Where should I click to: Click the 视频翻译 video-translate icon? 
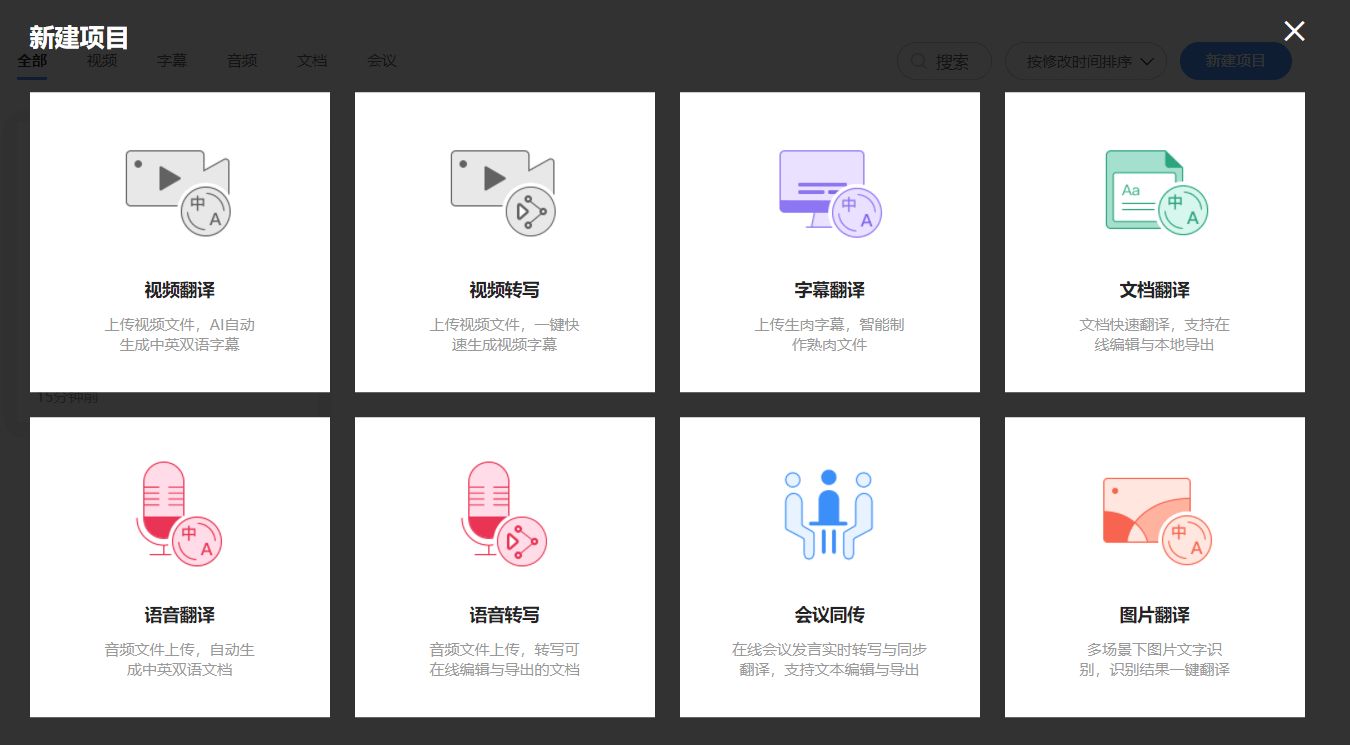click(x=179, y=193)
